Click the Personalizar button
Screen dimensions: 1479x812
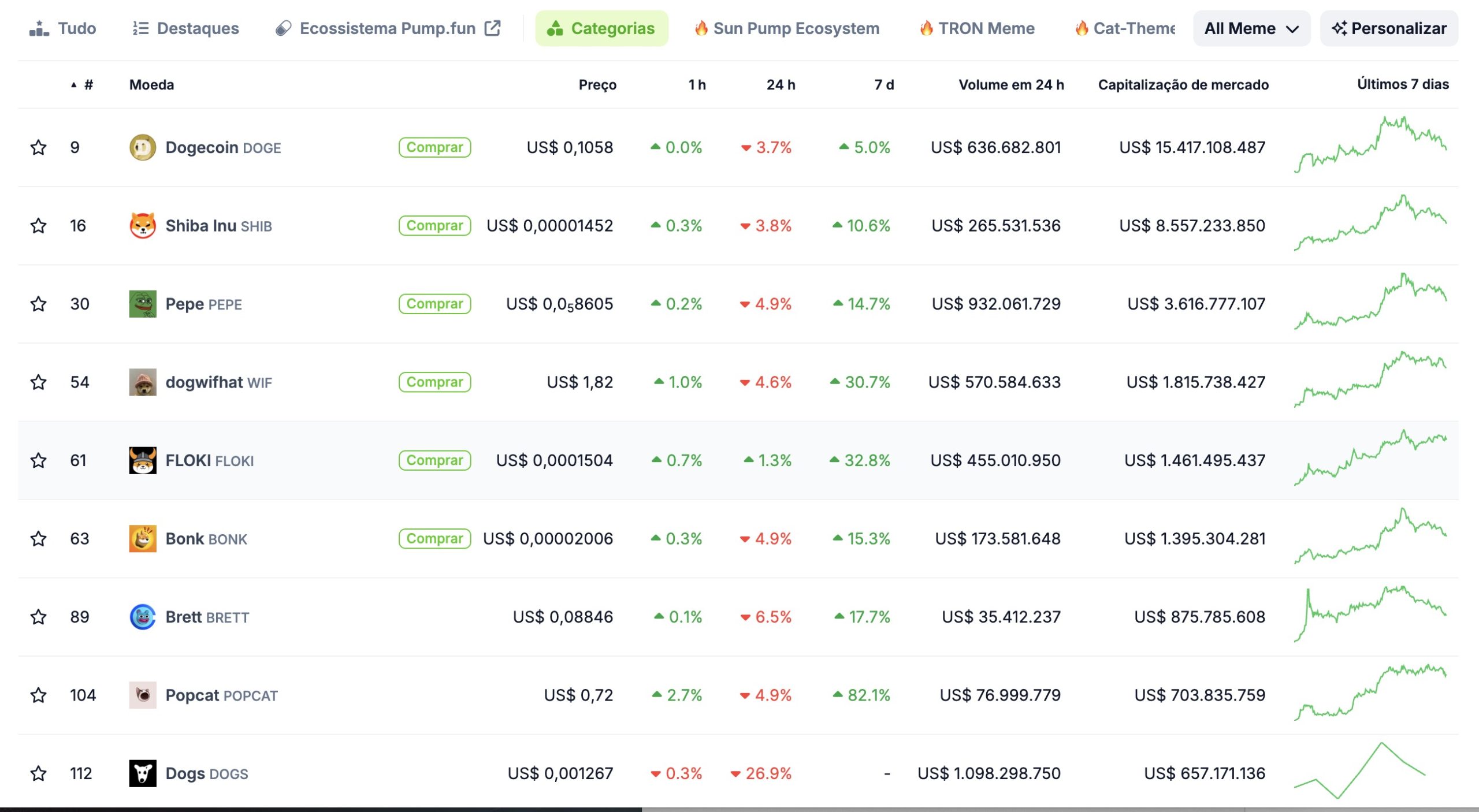[x=1389, y=28]
